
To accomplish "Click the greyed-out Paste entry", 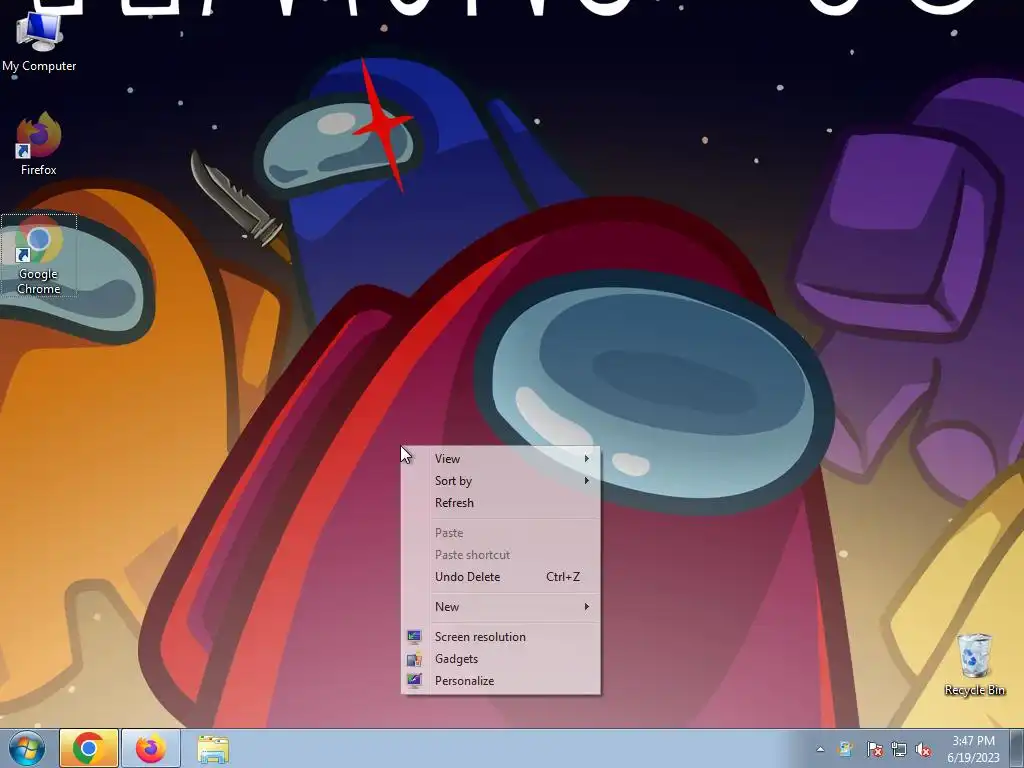I will point(501,533).
